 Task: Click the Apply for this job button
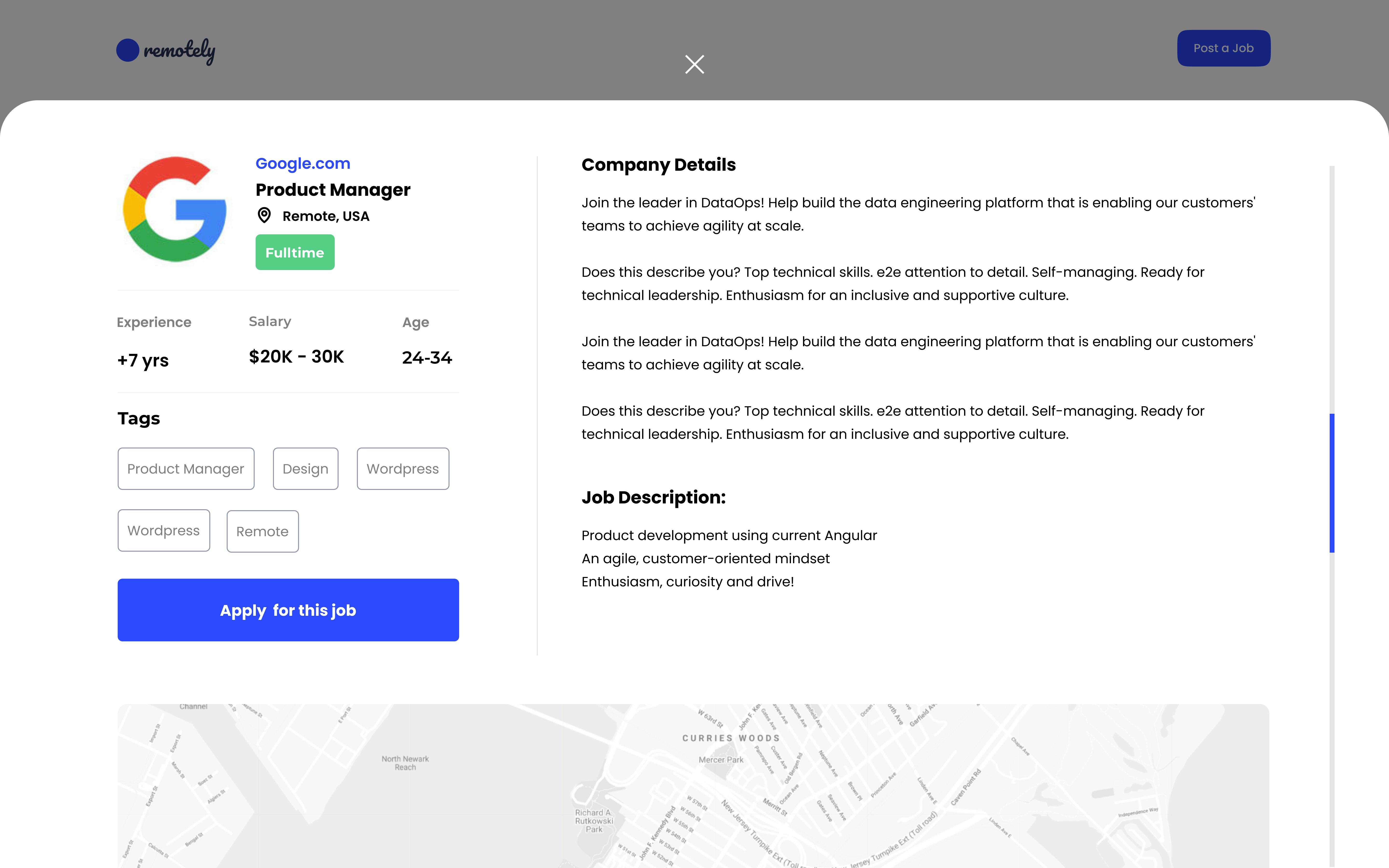[288, 610]
